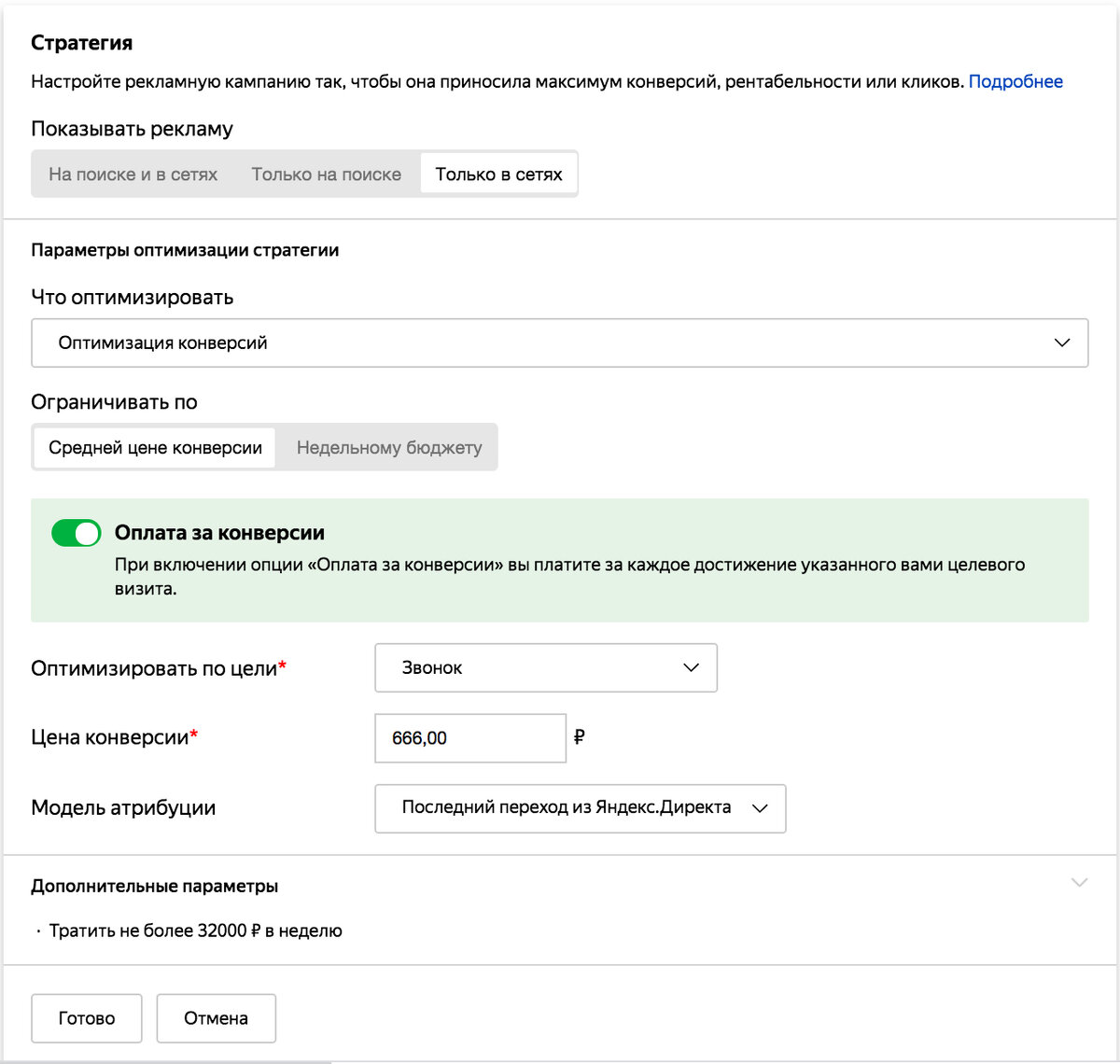Select "Недельному бюджету" limit option
The image size is (1120, 1064).
(x=387, y=447)
